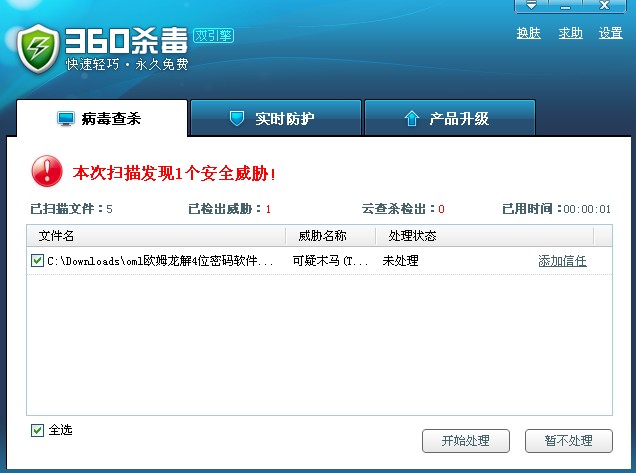Uncheck the detected threat file checkbox

click(x=37, y=261)
